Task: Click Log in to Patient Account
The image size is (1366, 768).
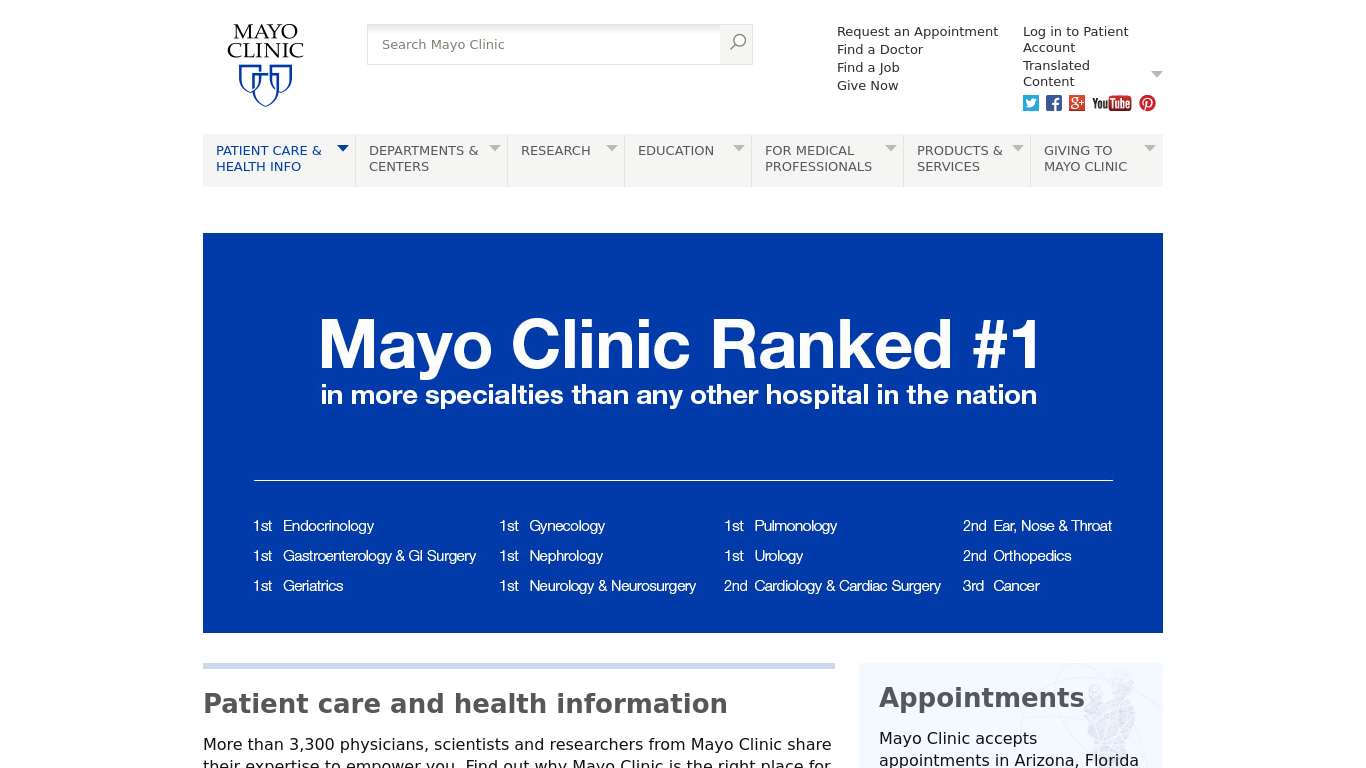Action: pyautogui.click(x=1075, y=40)
